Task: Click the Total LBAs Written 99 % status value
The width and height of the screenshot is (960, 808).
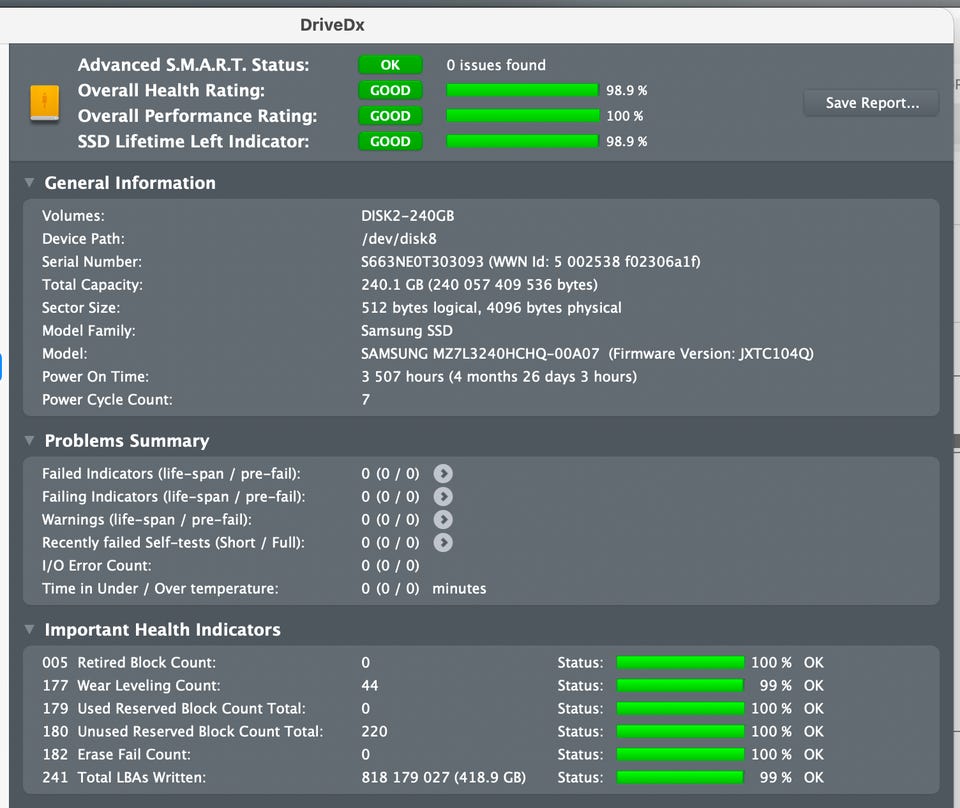Action: point(775,777)
